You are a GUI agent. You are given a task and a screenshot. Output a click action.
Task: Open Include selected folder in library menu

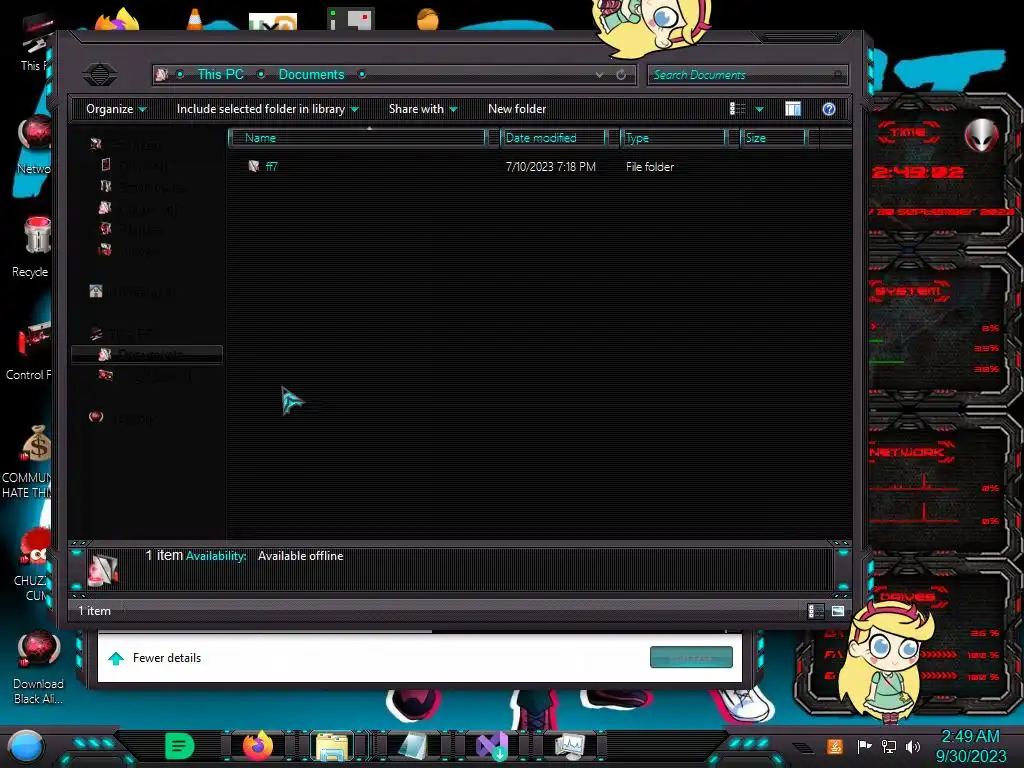pos(267,109)
